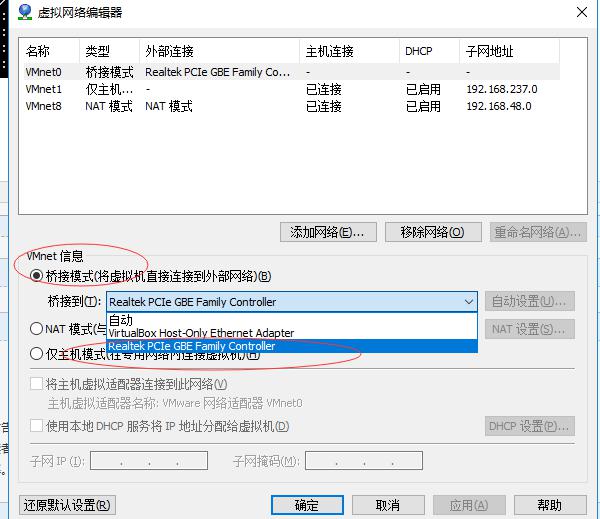Screen dimensions: 600x519
Task: Click the 名称 column header
Action: (x=51, y=51)
